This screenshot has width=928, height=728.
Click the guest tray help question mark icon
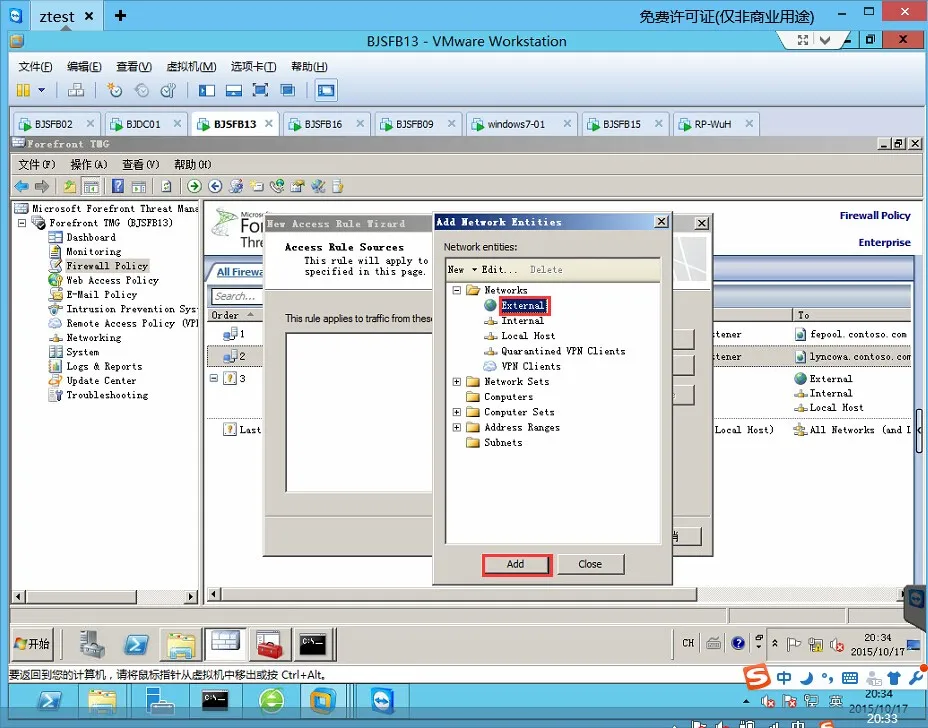pyautogui.click(x=738, y=643)
